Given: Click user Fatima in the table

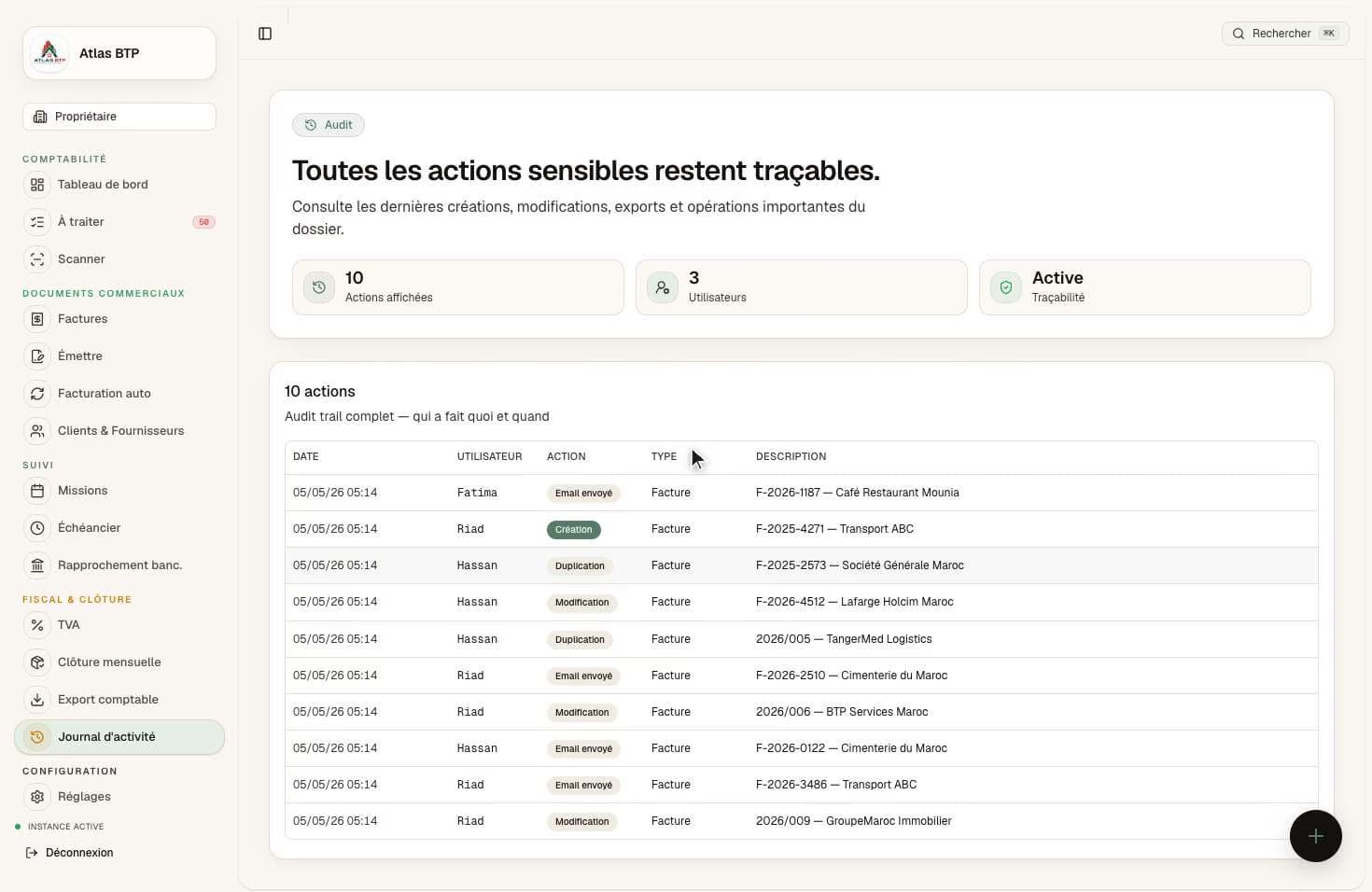Looking at the screenshot, I should [477, 493].
